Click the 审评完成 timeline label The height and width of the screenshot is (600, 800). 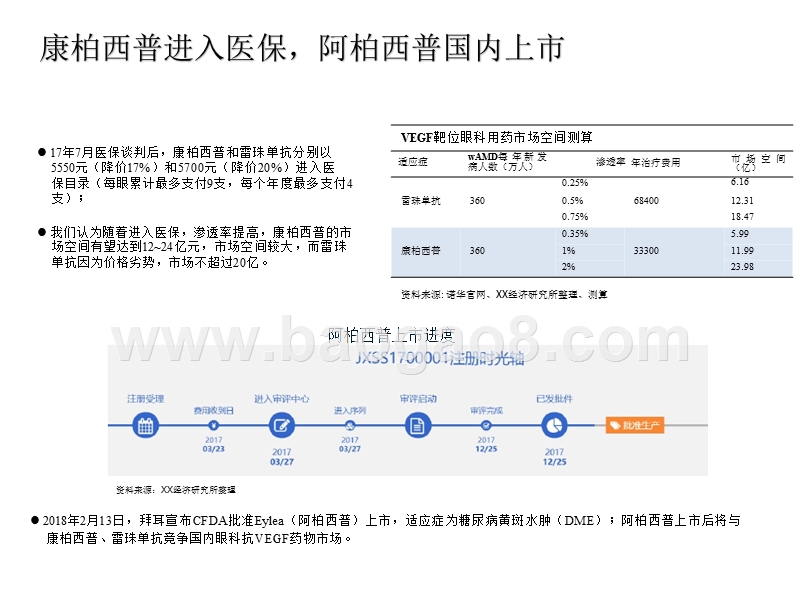pyautogui.click(x=486, y=411)
